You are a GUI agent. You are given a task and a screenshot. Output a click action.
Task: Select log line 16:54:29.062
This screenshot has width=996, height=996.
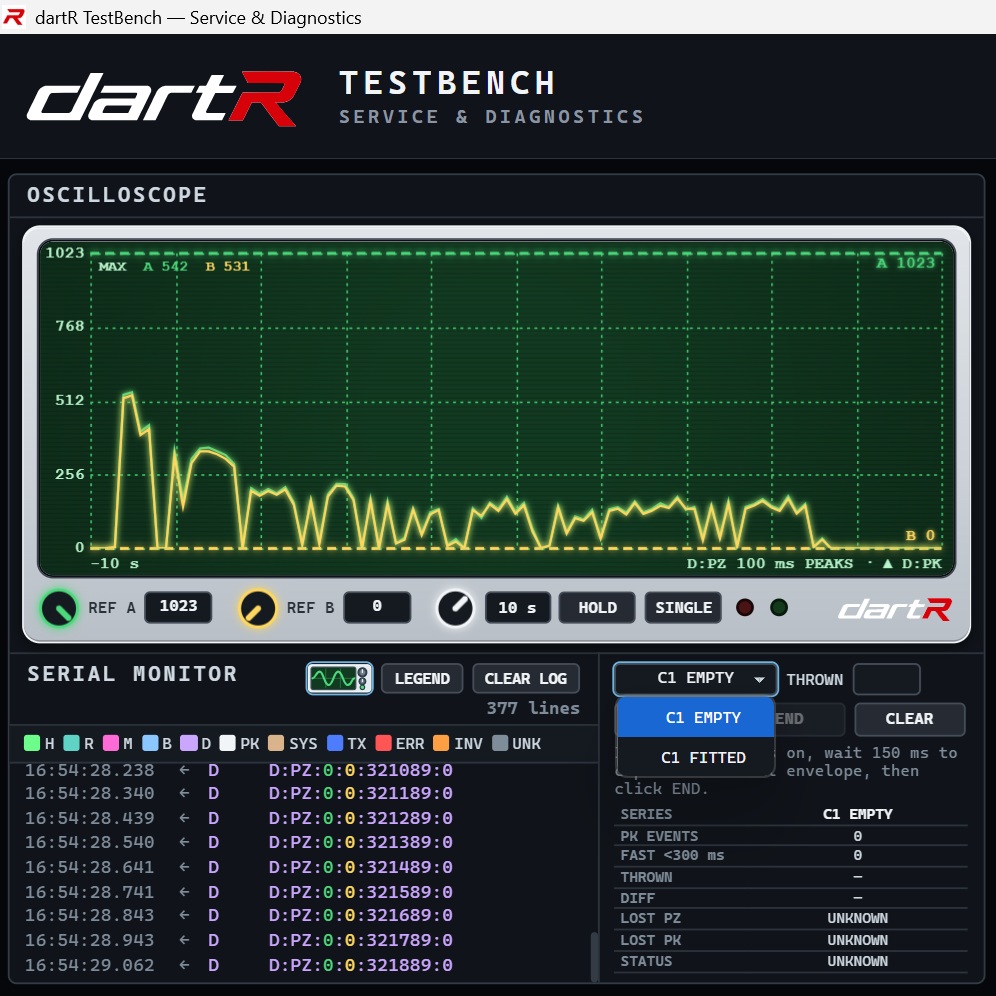click(x=238, y=966)
